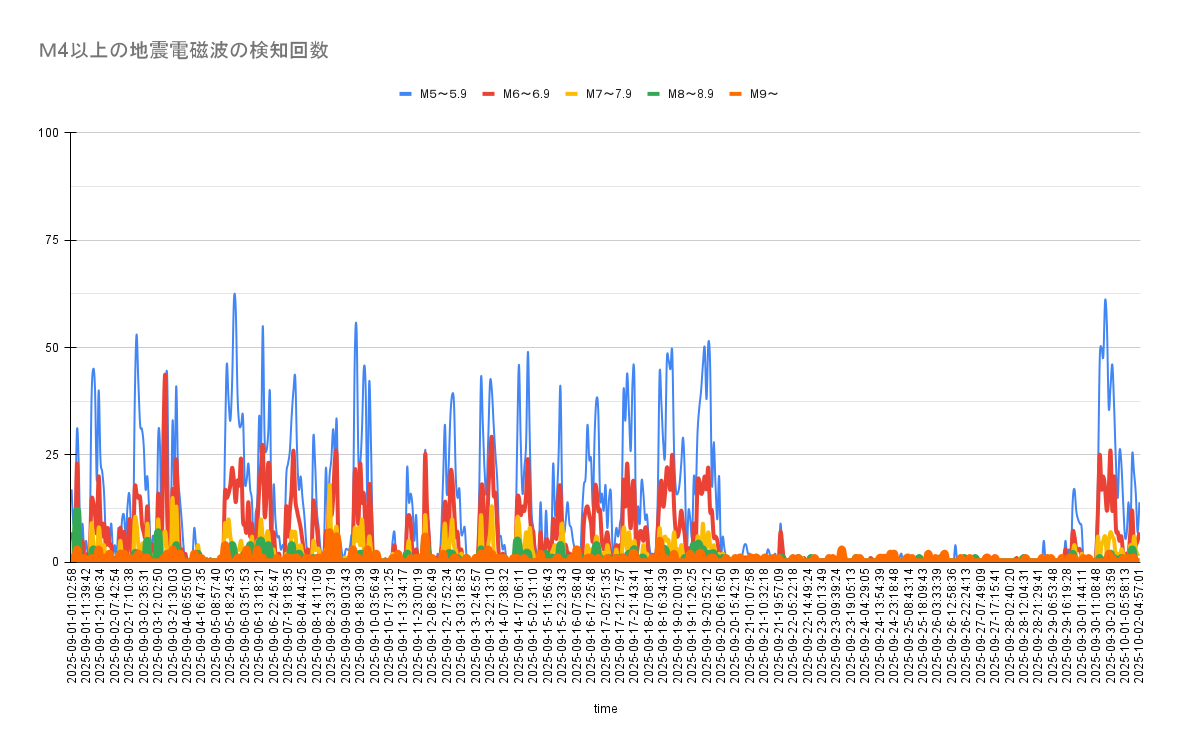Image resolution: width=1178 pixels, height=754 pixels.
Task: Click the tall blue peak near 2025-09-30-20:33:59
Action: 1105,300
